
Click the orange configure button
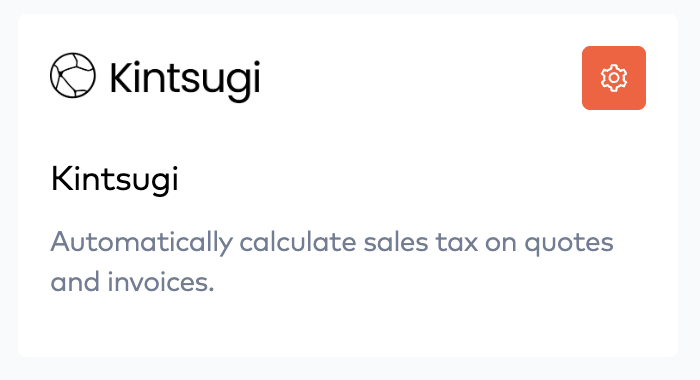[x=614, y=78]
